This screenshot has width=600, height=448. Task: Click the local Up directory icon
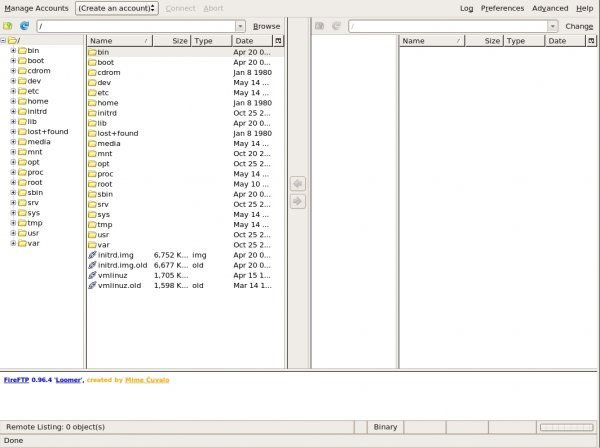pyautogui.click(x=8, y=26)
